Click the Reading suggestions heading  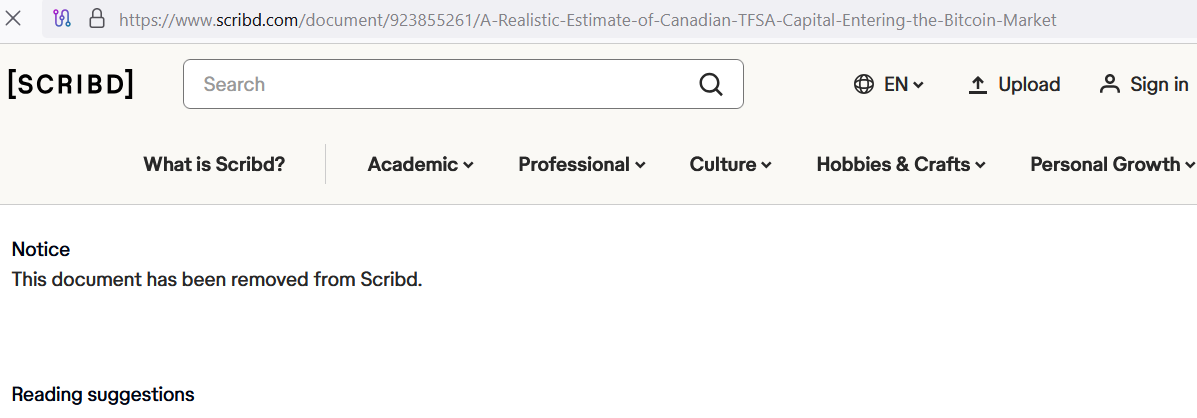coord(103,394)
